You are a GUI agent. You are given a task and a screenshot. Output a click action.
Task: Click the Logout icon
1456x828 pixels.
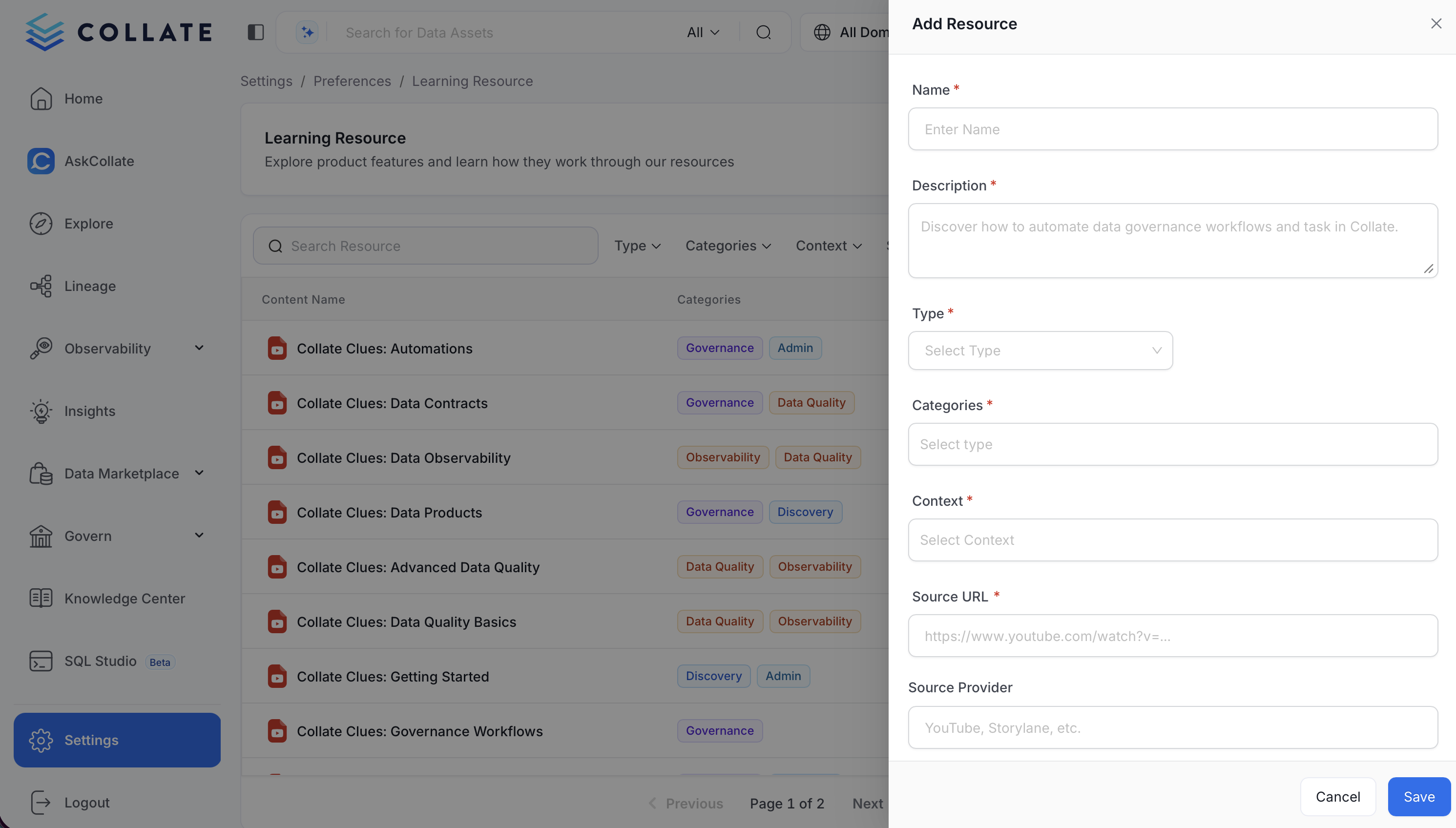click(x=41, y=803)
